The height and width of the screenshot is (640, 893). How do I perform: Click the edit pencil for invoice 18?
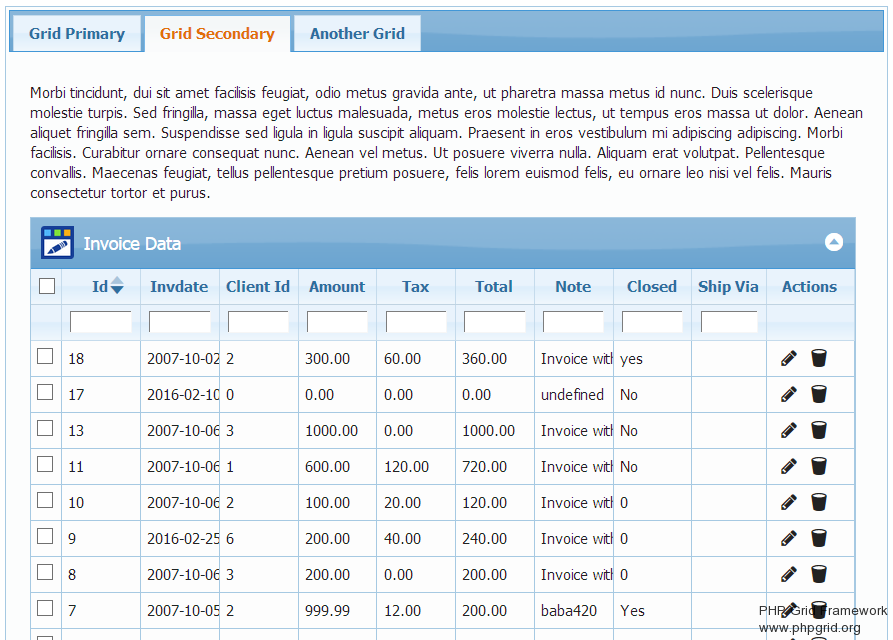789,358
